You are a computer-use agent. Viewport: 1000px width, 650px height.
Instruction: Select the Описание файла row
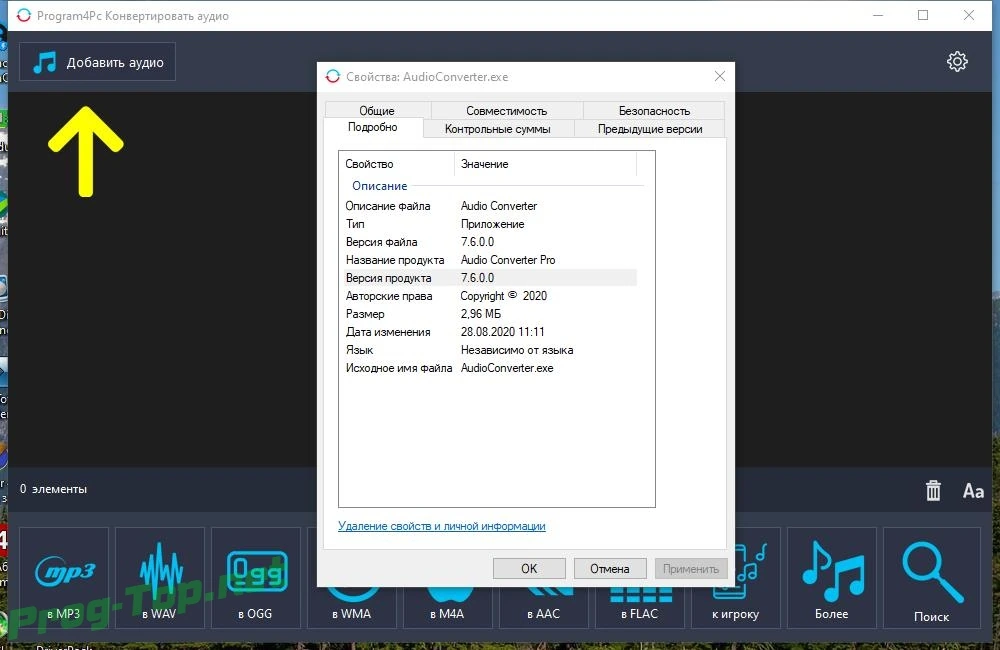(490, 206)
